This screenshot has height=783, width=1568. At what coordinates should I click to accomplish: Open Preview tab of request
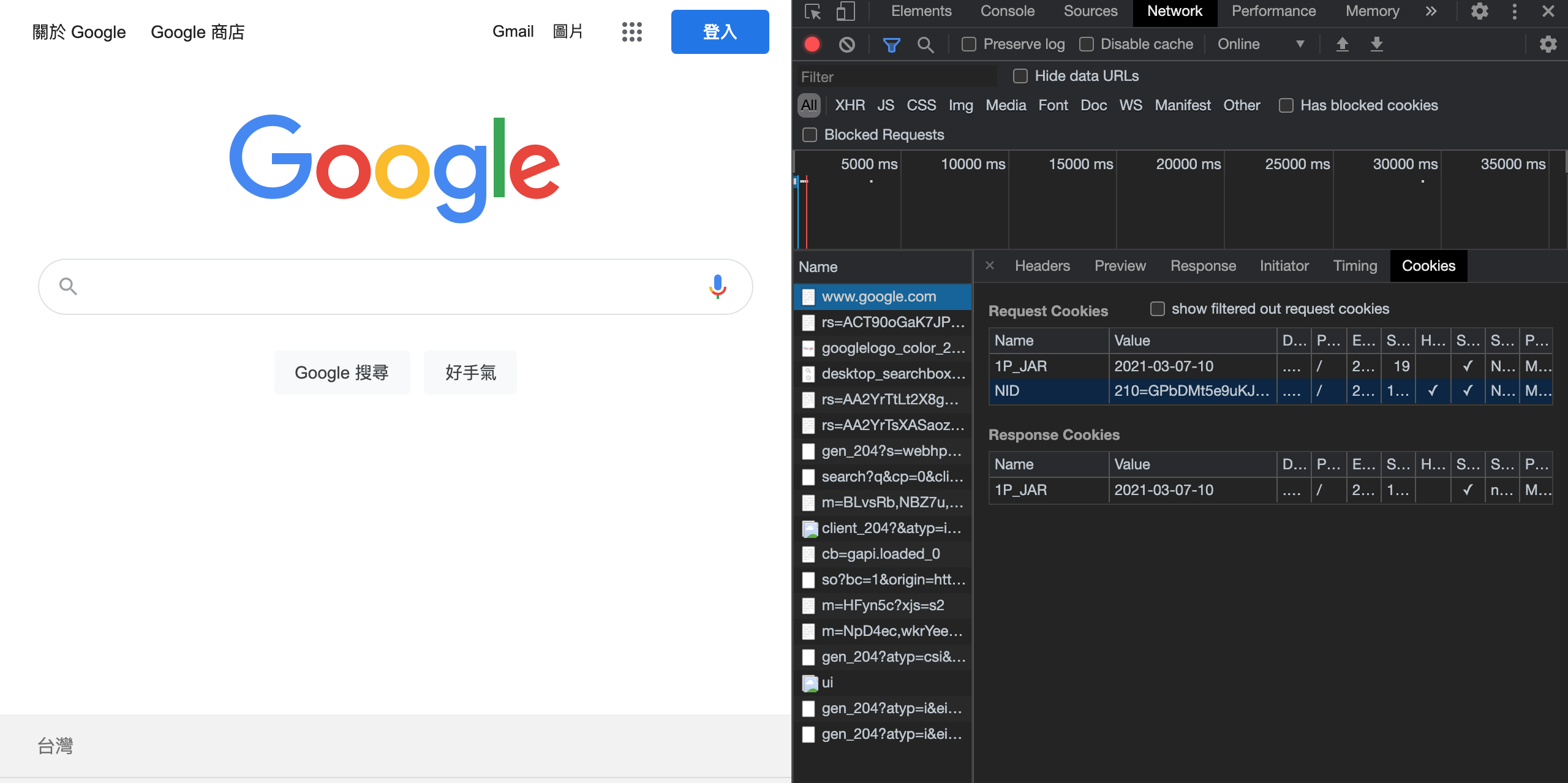1120,266
